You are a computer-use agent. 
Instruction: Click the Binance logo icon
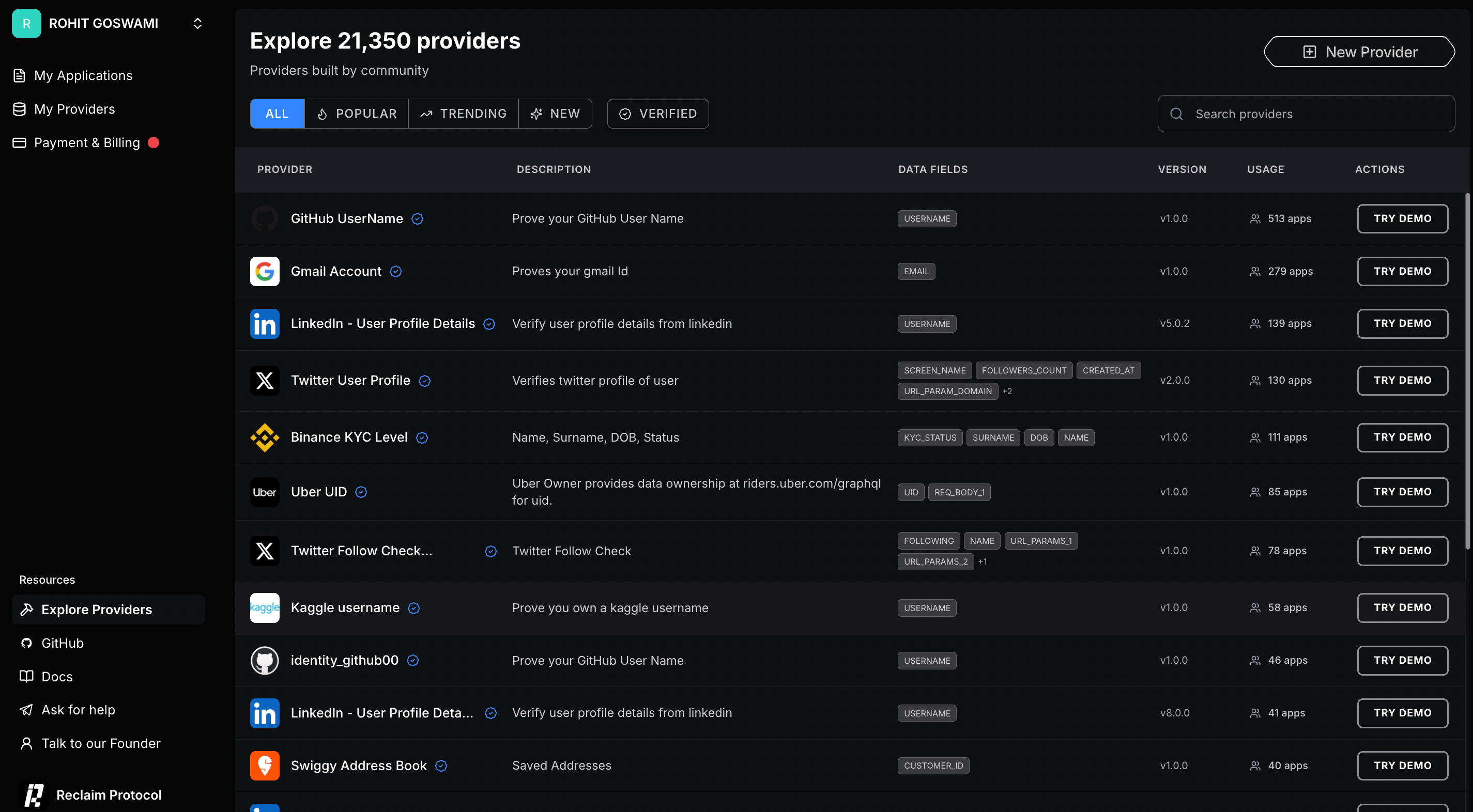point(264,437)
